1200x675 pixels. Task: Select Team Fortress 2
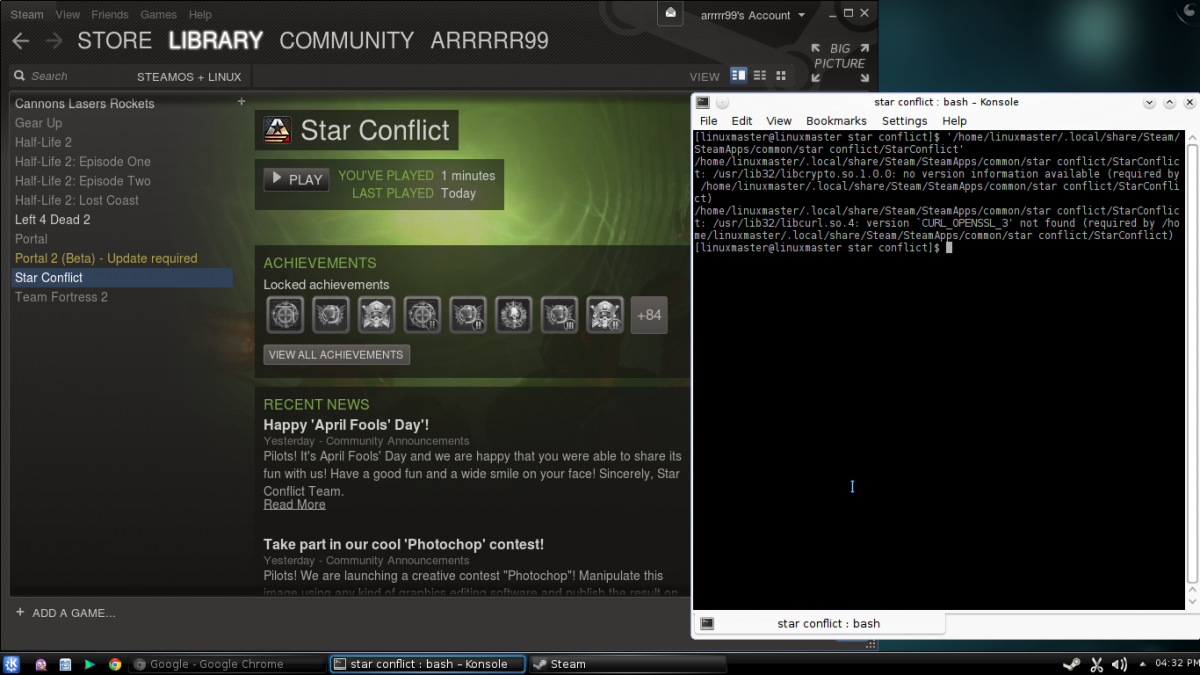click(61, 297)
